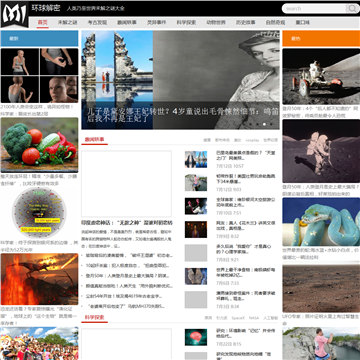Open the blue snake photo article
The image size is (360, 360).
pos(321,222)
